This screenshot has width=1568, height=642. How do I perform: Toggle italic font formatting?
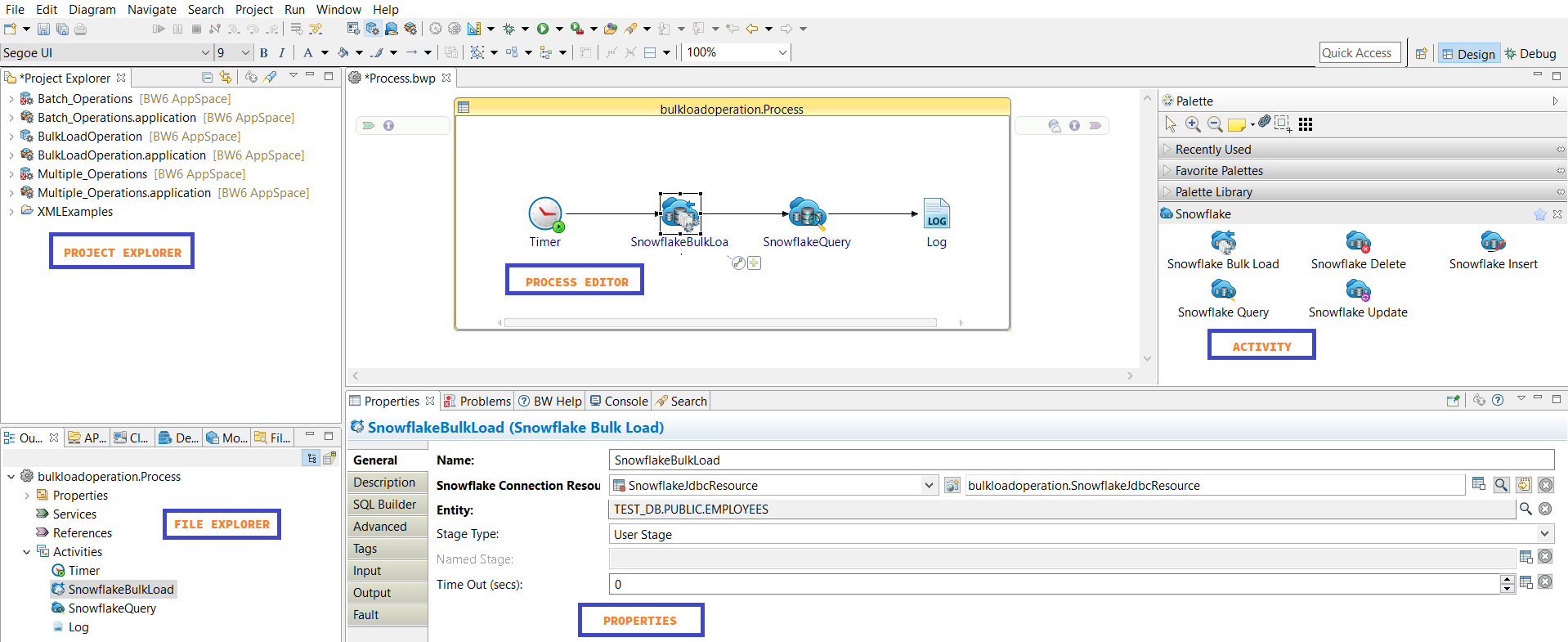point(281,53)
